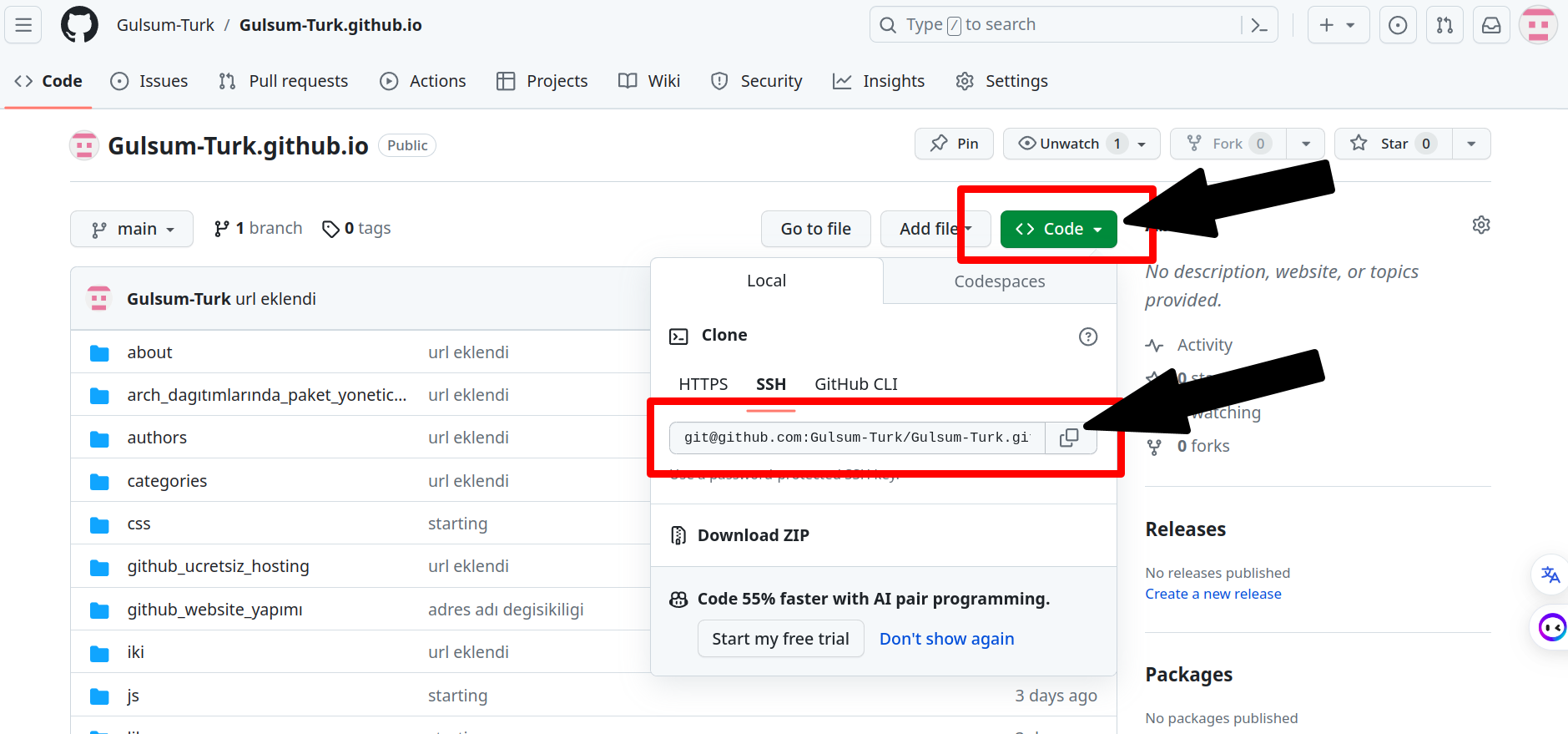Click the Gulsum-Turk.github.io title link
1568x734 pixels.
(x=238, y=146)
